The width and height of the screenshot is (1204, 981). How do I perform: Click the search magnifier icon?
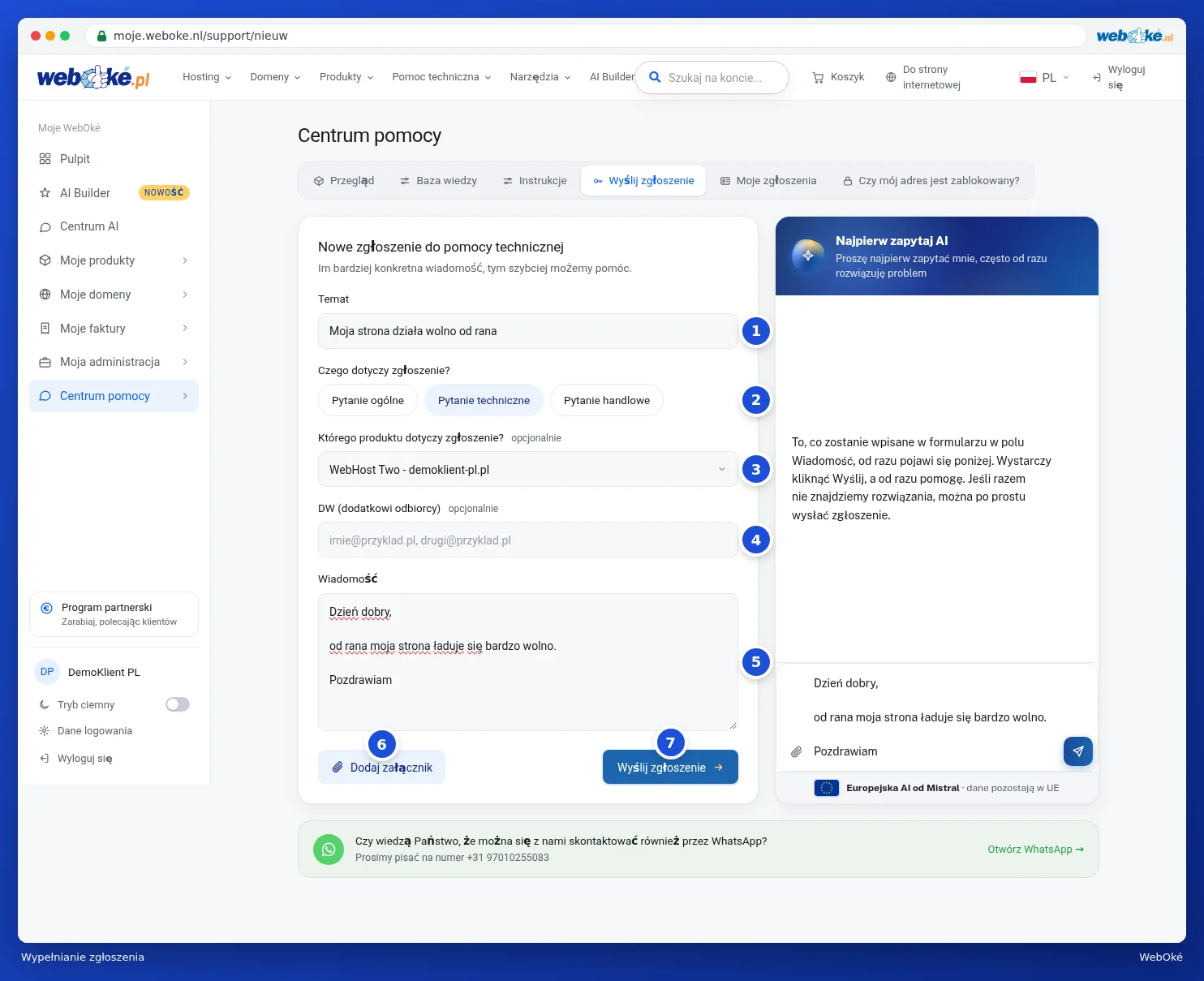click(655, 77)
